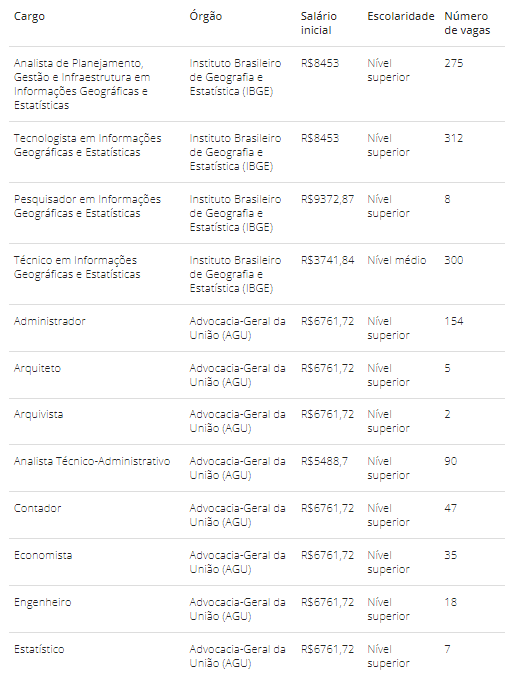Click the Cargo column header
Screen dimensions: 506x677
29,16
